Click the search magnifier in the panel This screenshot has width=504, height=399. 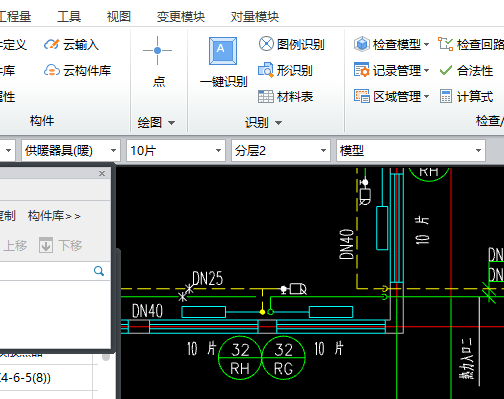pyautogui.click(x=99, y=271)
